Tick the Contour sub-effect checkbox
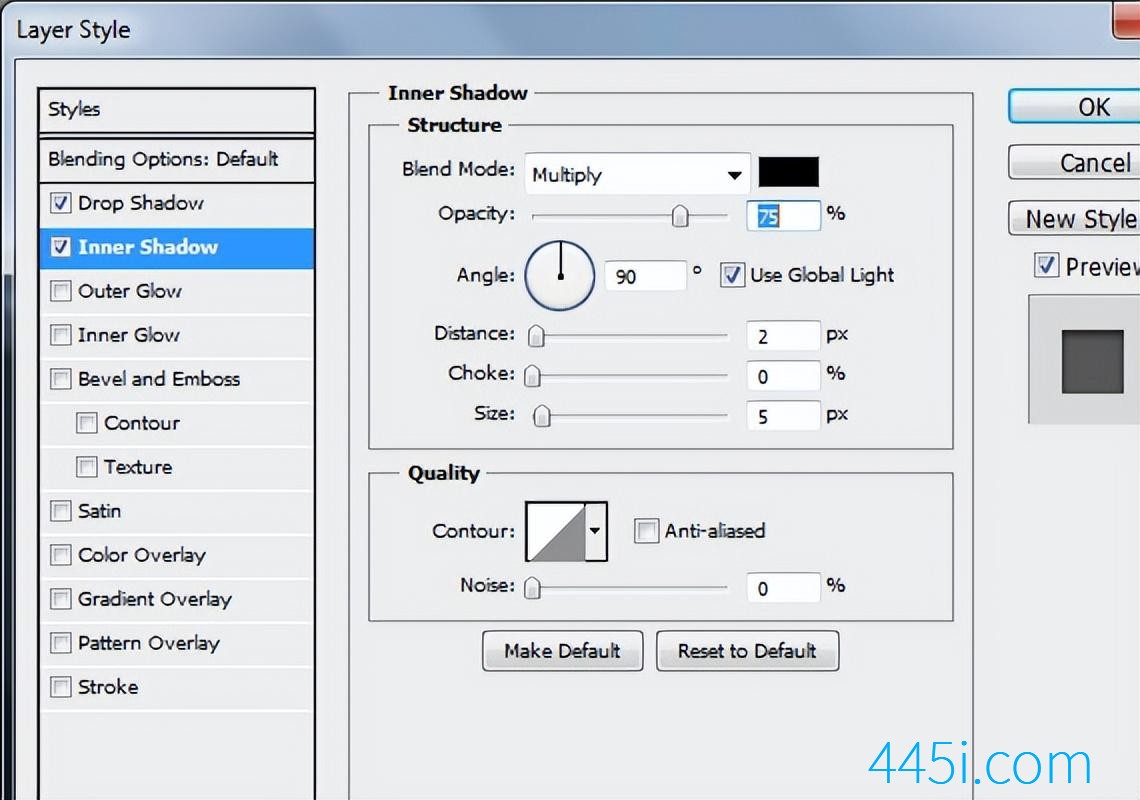The height and width of the screenshot is (800, 1140). 87,423
